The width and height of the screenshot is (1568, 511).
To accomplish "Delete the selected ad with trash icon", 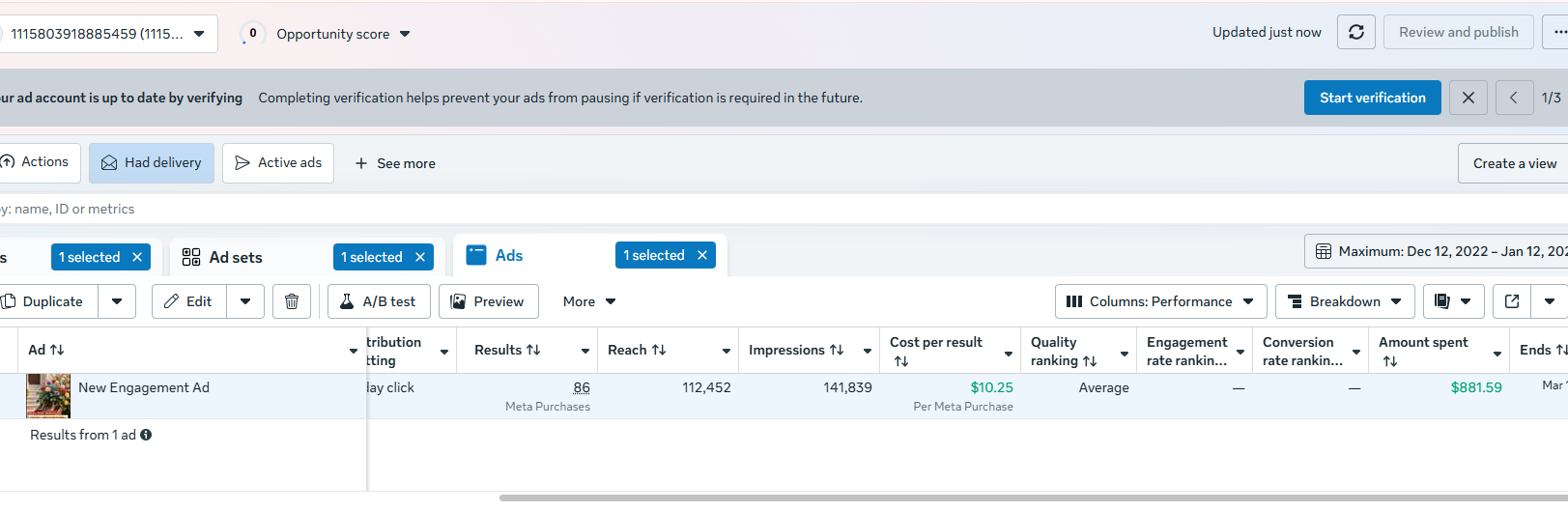I will pos(292,301).
